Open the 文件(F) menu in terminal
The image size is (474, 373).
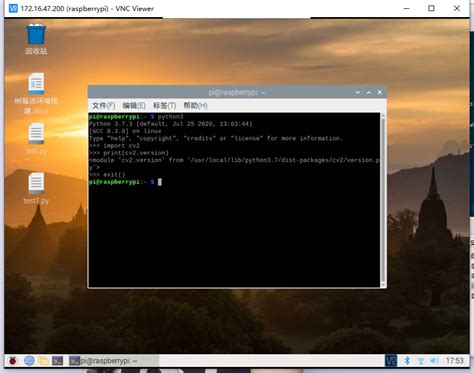[103, 106]
